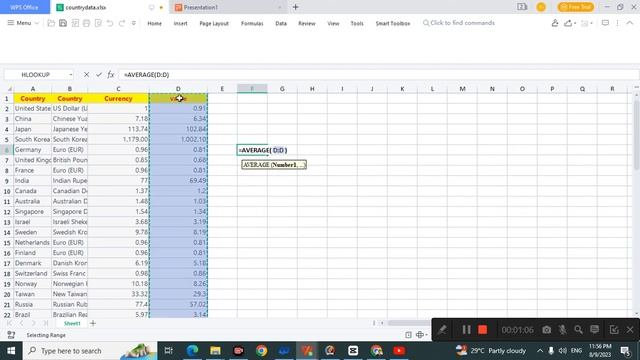The height and width of the screenshot is (360, 640).
Task: Stop recording with the red square
Action: coord(482,329)
